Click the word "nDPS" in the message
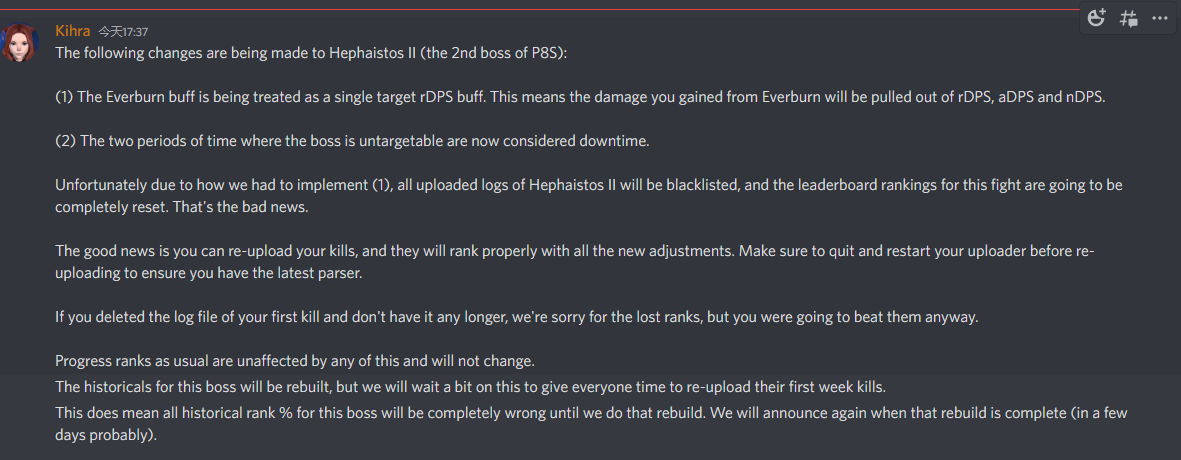The height and width of the screenshot is (460, 1181). coord(1084,97)
